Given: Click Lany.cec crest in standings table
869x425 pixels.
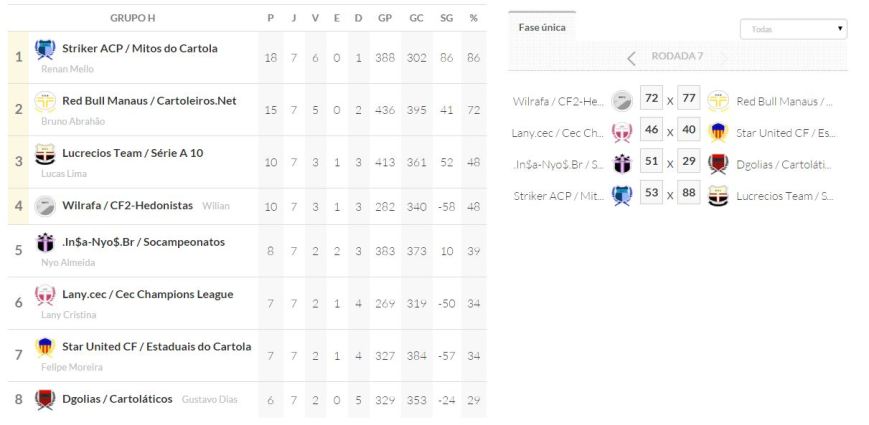Looking at the screenshot, I should point(45,295).
